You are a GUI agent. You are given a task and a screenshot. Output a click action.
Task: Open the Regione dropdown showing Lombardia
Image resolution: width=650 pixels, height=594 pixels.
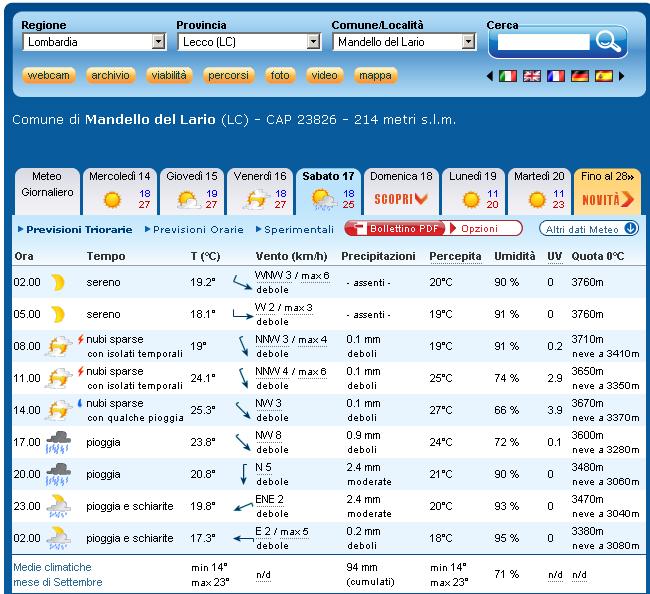tap(95, 42)
